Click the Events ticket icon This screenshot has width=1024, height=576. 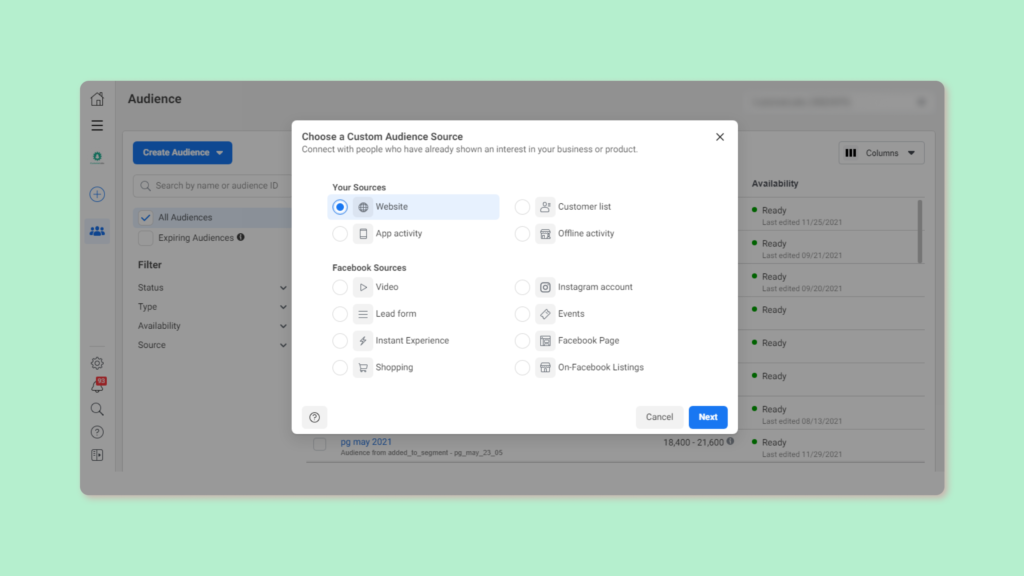click(x=545, y=314)
